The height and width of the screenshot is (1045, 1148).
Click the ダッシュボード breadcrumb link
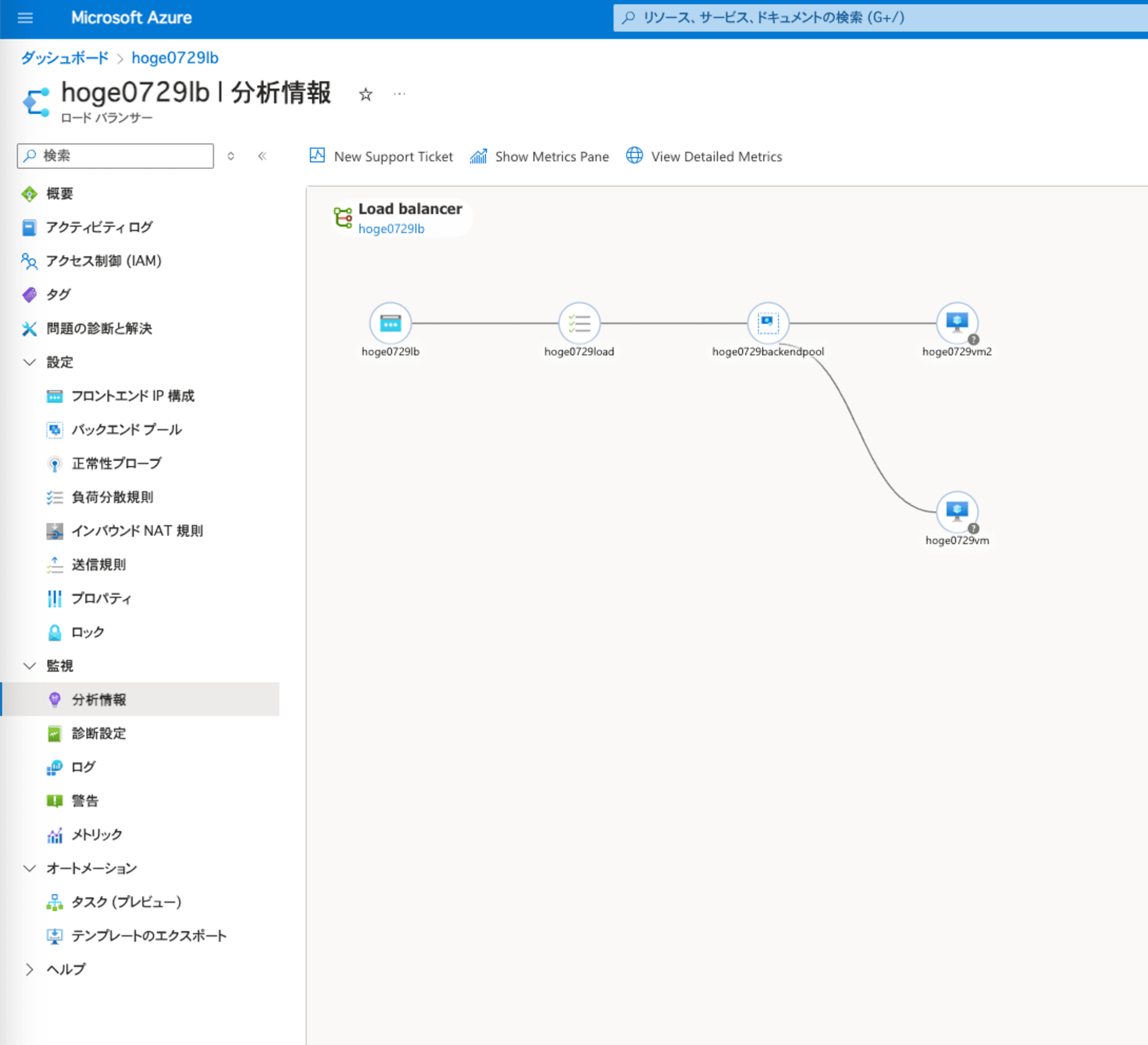(65, 58)
